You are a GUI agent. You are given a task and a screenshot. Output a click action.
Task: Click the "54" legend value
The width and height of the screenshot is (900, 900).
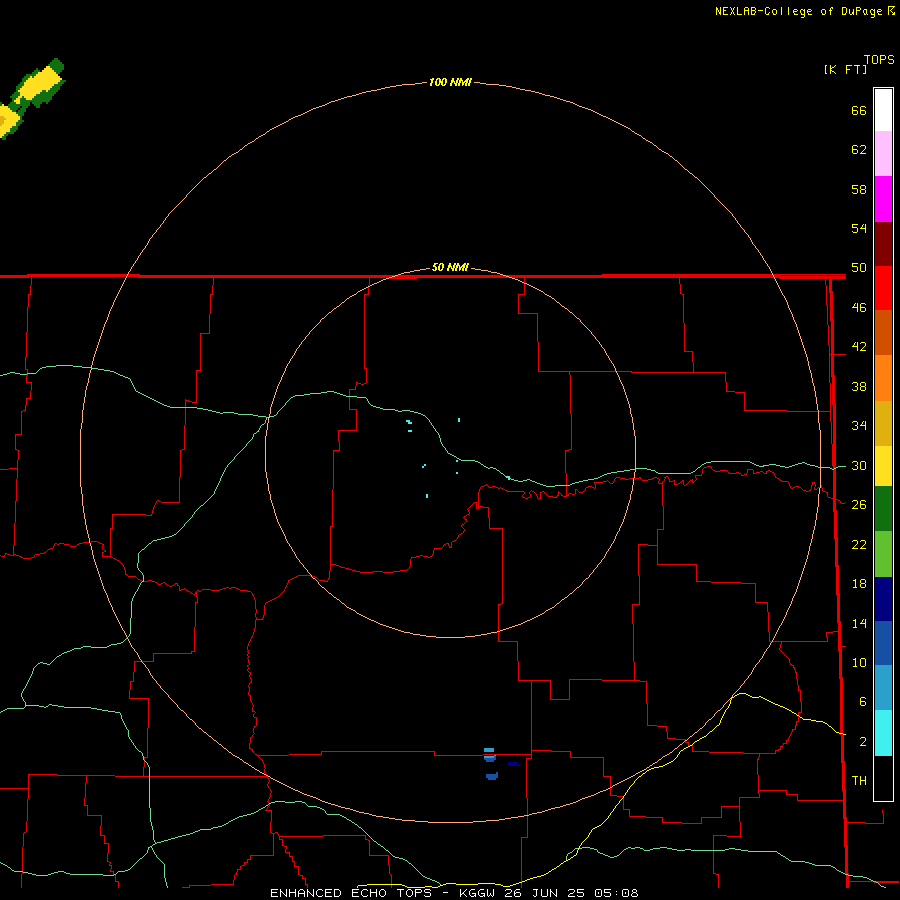coord(859,228)
